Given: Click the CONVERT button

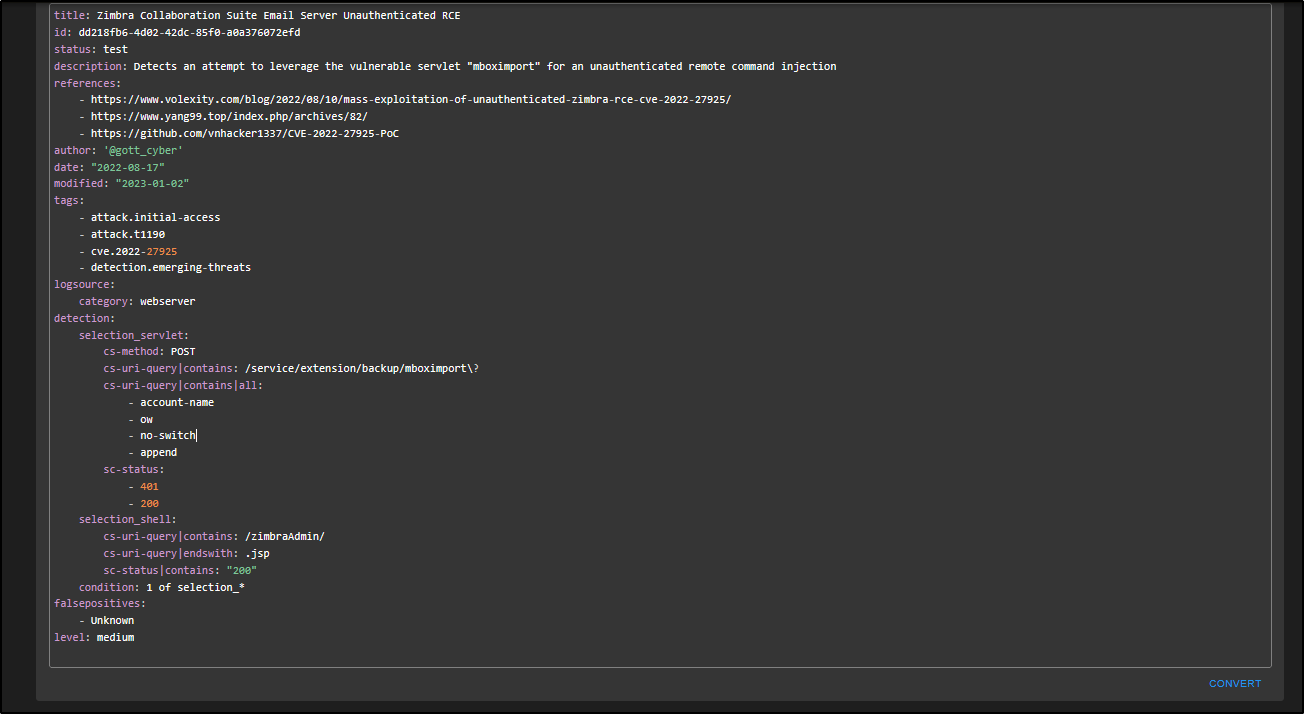Looking at the screenshot, I should point(1235,684).
